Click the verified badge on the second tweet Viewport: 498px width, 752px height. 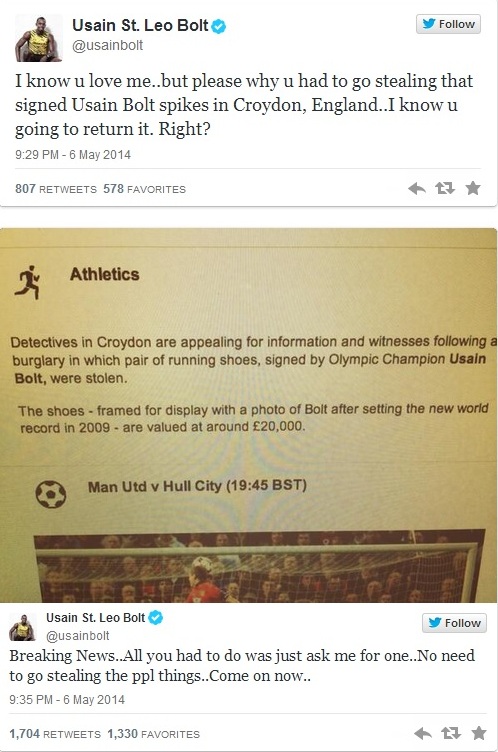point(156,618)
